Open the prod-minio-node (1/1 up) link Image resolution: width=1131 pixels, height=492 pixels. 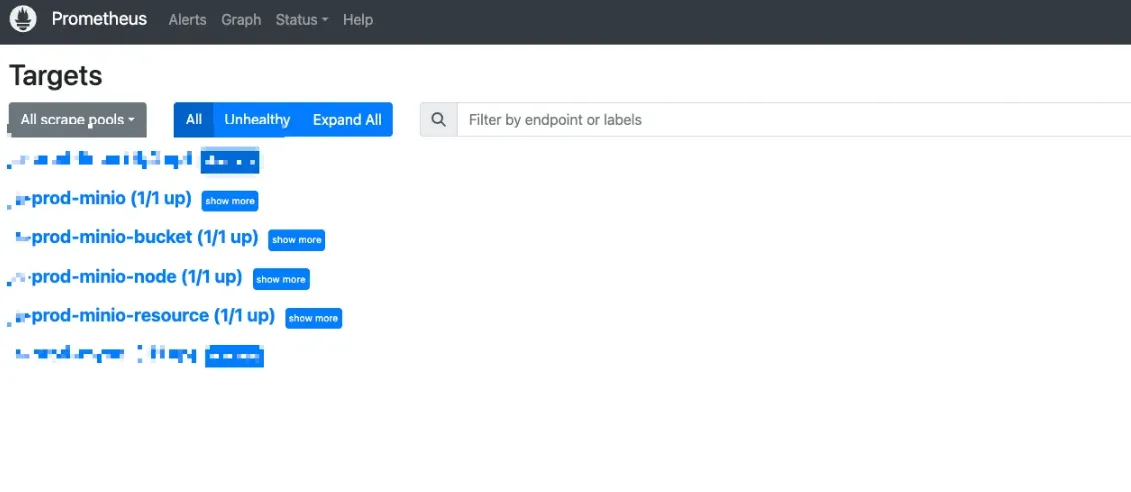[136, 277]
